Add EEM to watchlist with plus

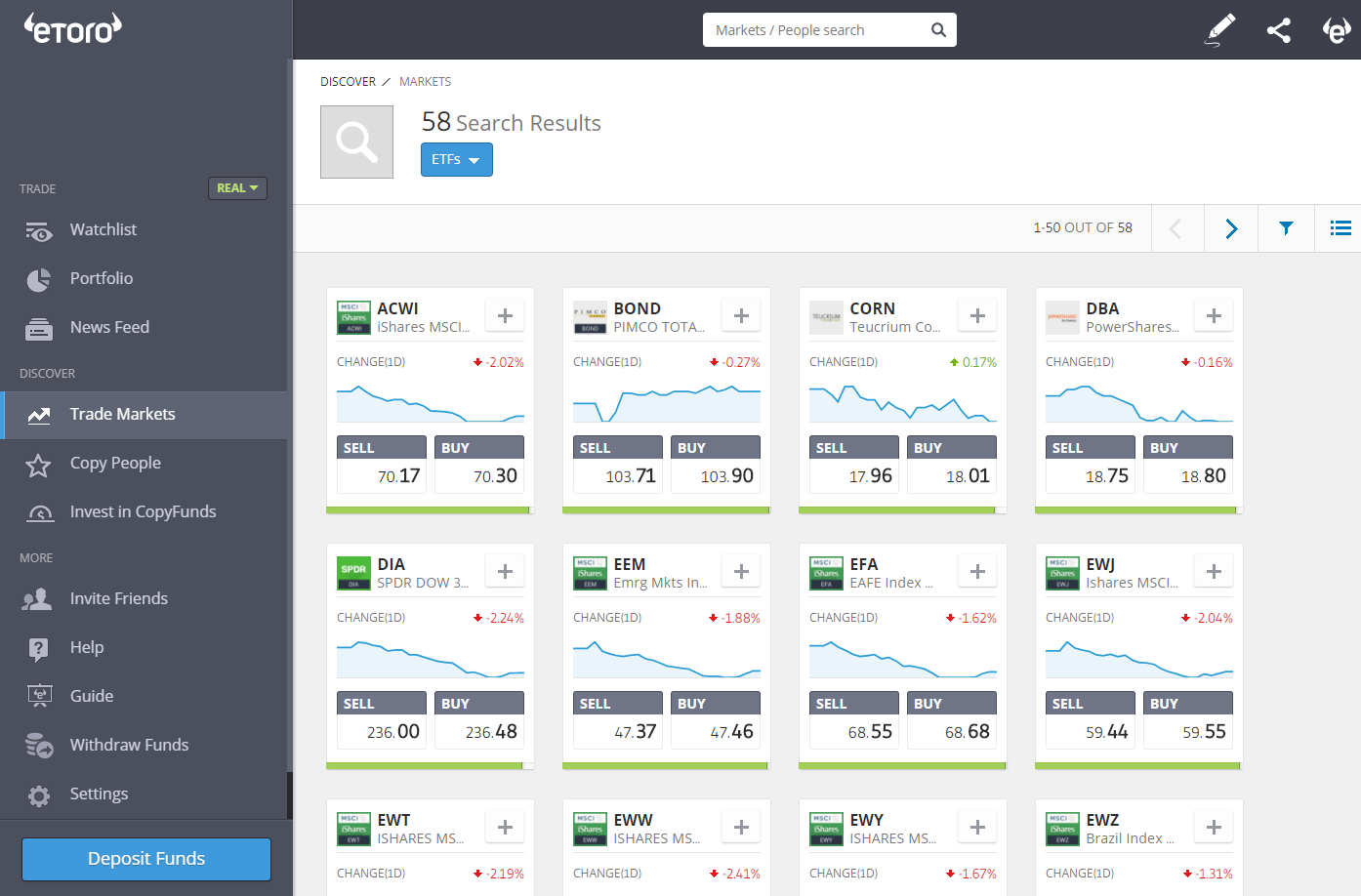[742, 571]
